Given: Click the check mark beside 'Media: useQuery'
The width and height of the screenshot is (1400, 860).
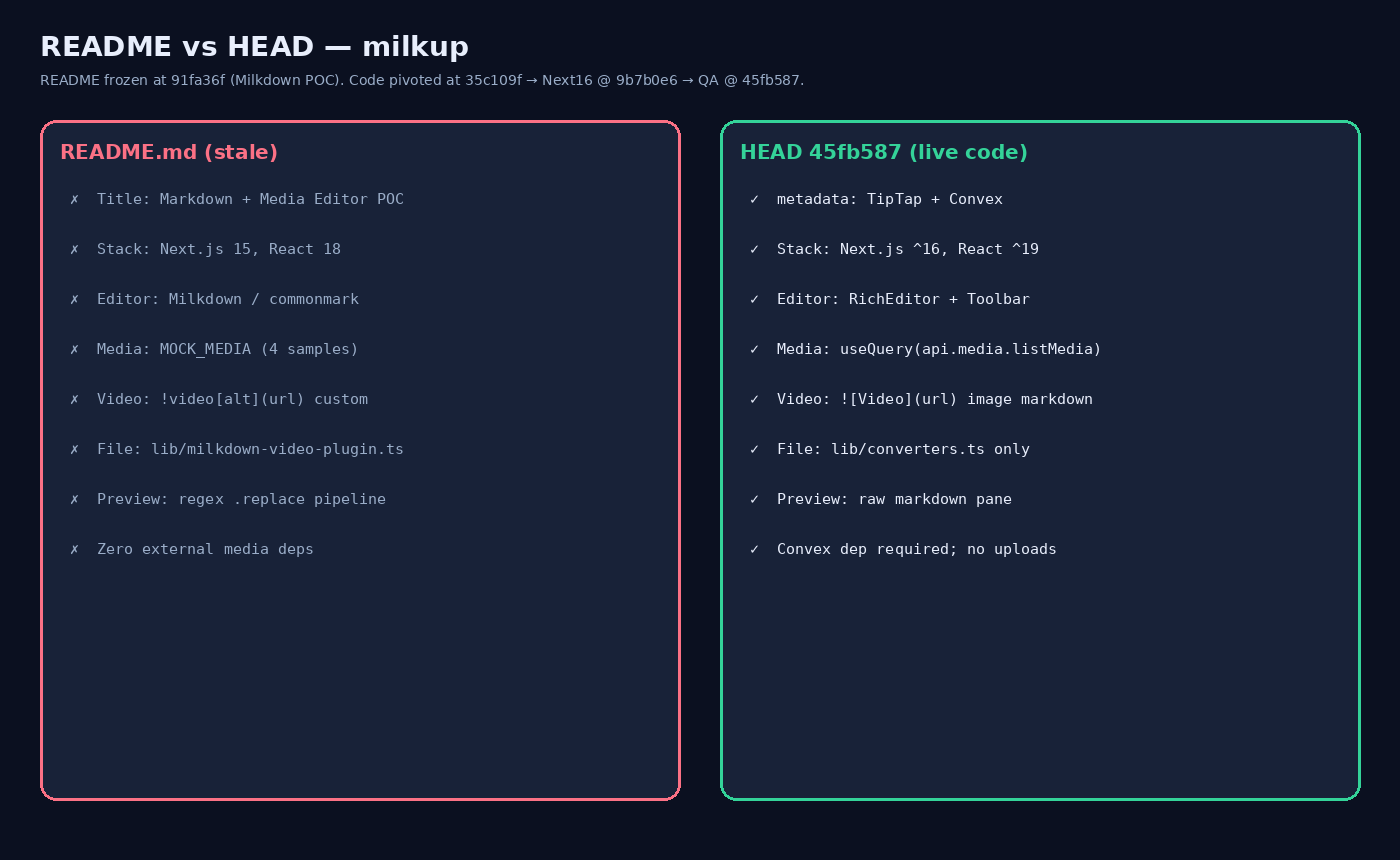Looking at the screenshot, I should [754, 349].
